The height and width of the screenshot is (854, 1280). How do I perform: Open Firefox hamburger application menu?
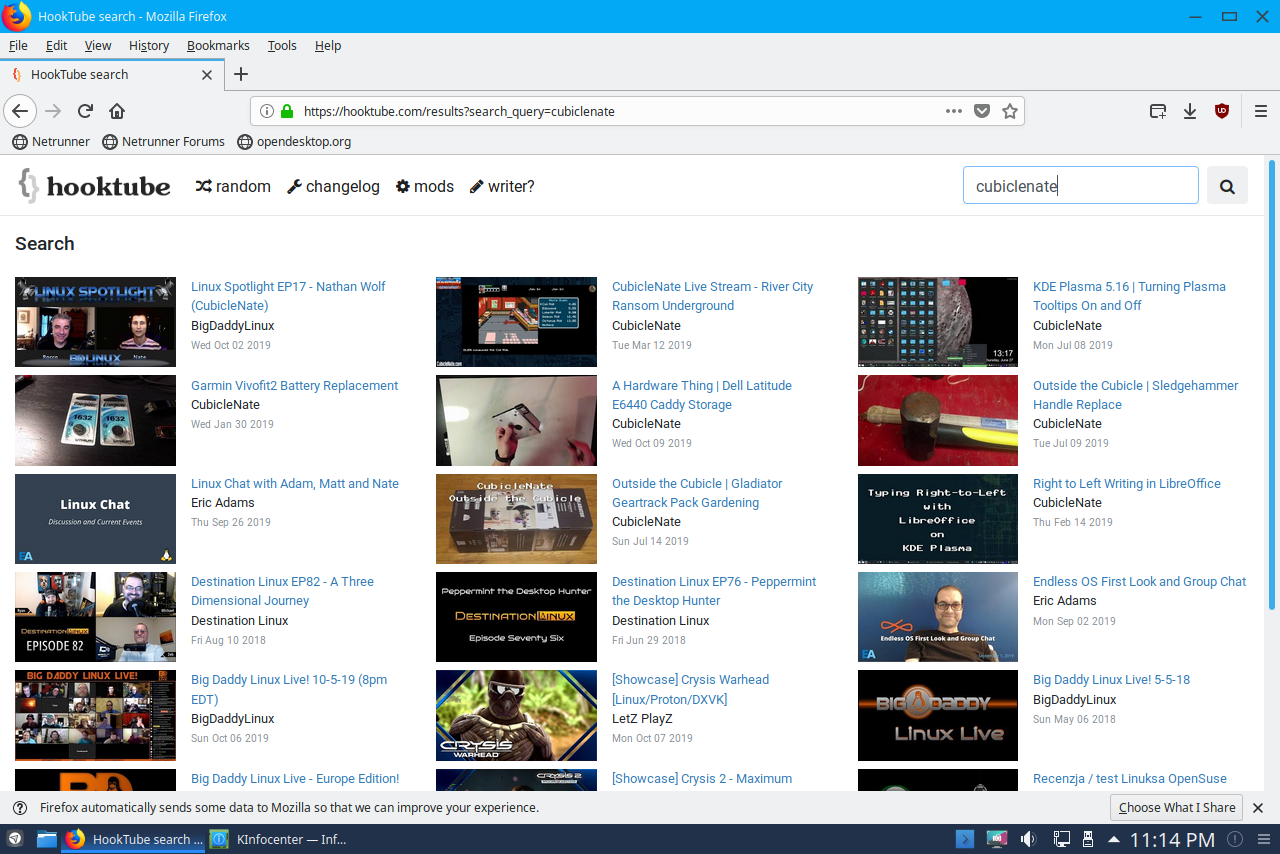point(1260,111)
